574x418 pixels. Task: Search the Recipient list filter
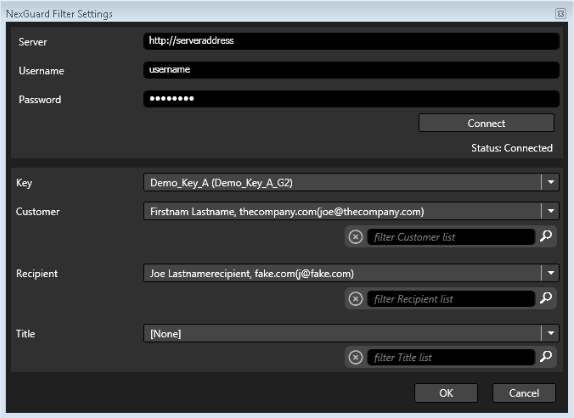click(x=546, y=298)
